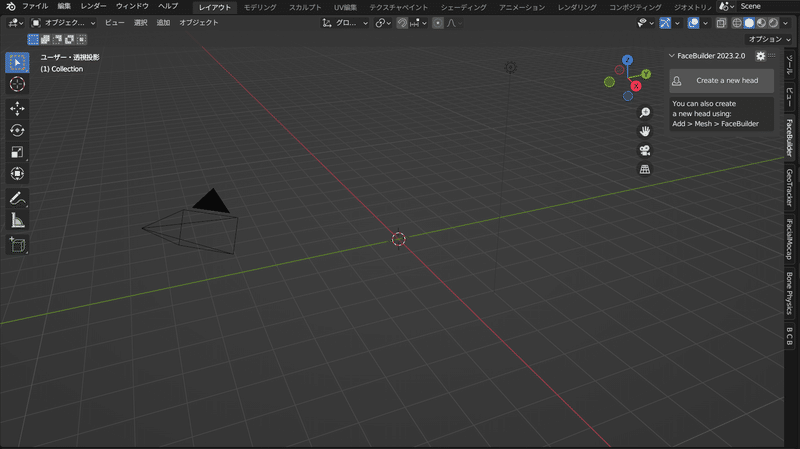Set selection mode to extend
Image resolution: width=800 pixels, height=449 pixels.
45,39
